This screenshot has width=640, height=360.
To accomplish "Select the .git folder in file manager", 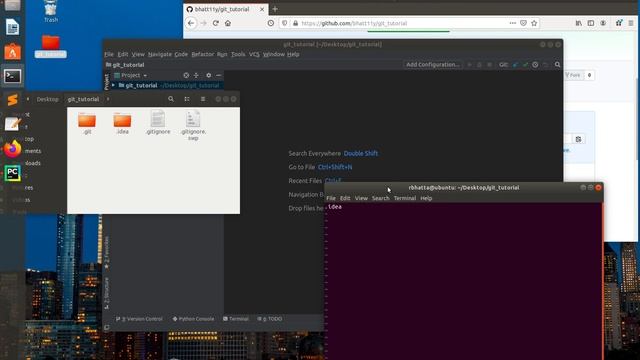I will tap(87, 123).
